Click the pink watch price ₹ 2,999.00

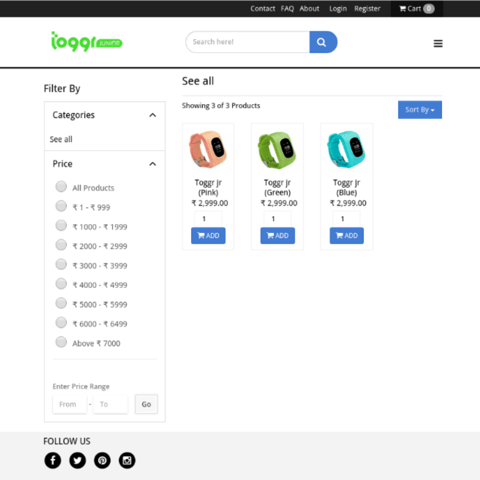click(210, 203)
